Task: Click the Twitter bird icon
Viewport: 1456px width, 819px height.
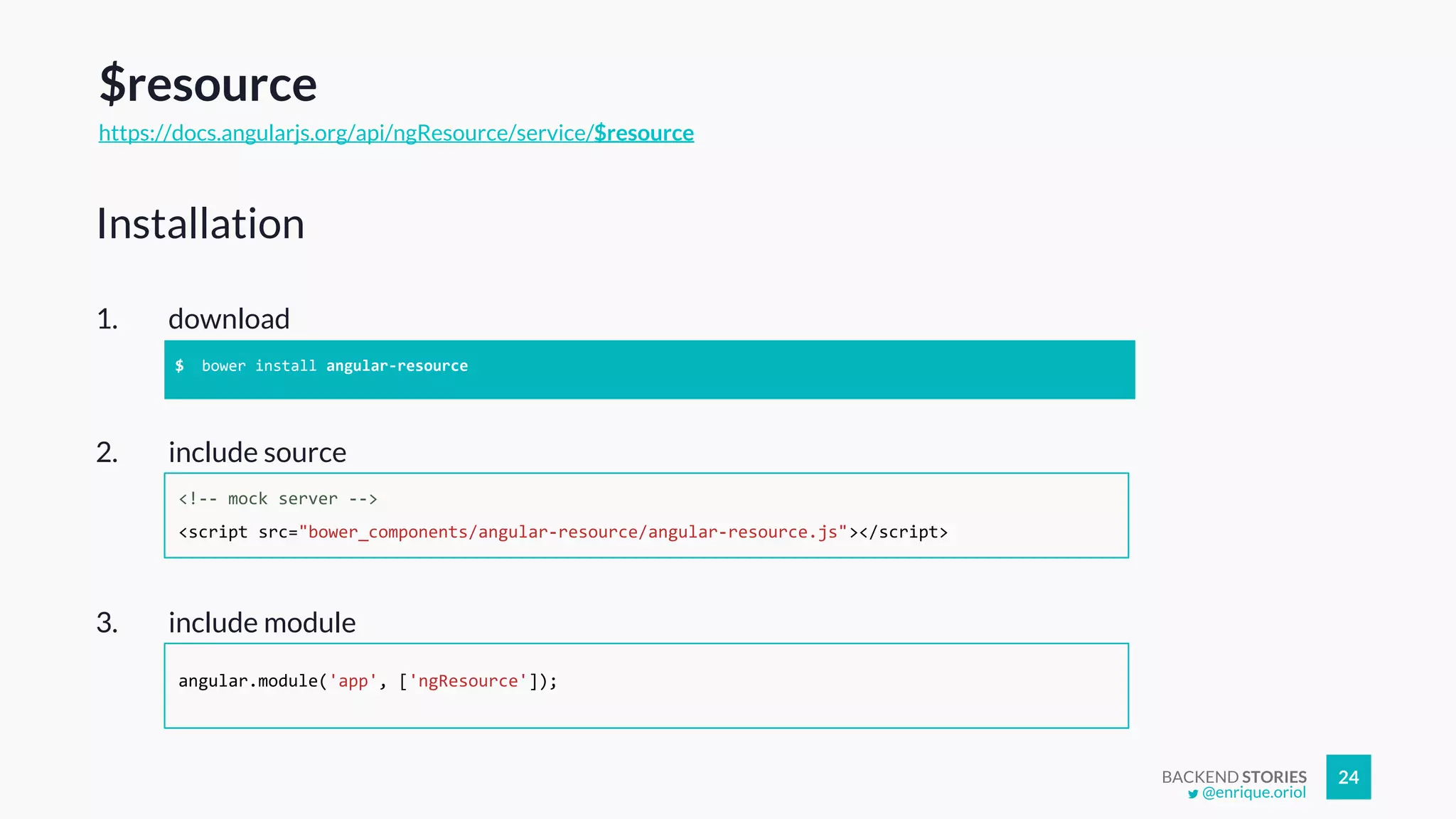Action: (1193, 794)
